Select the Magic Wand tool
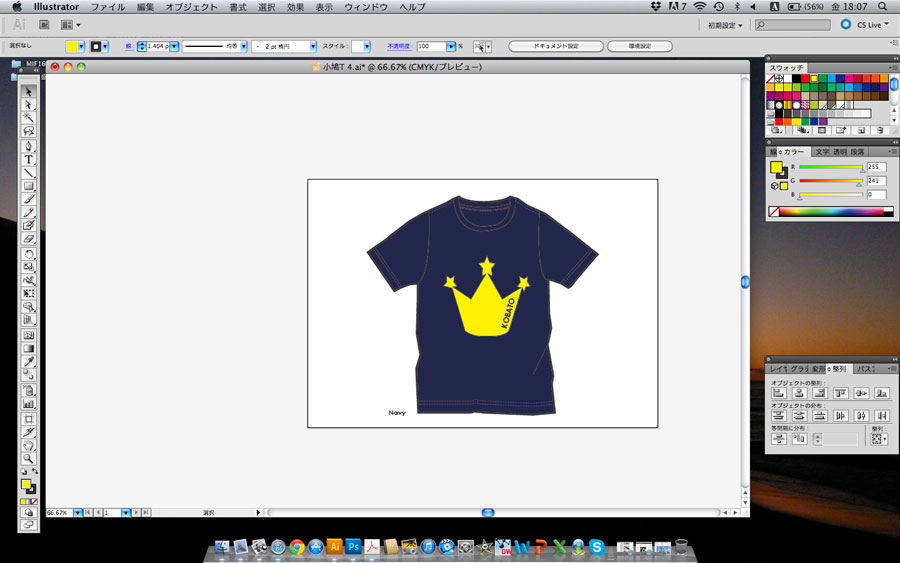 coord(28,118)
